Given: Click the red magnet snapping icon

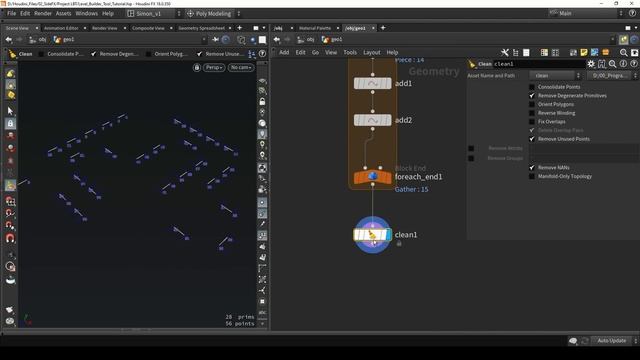Looking at the screenshot, I should [x=11, y=238].
